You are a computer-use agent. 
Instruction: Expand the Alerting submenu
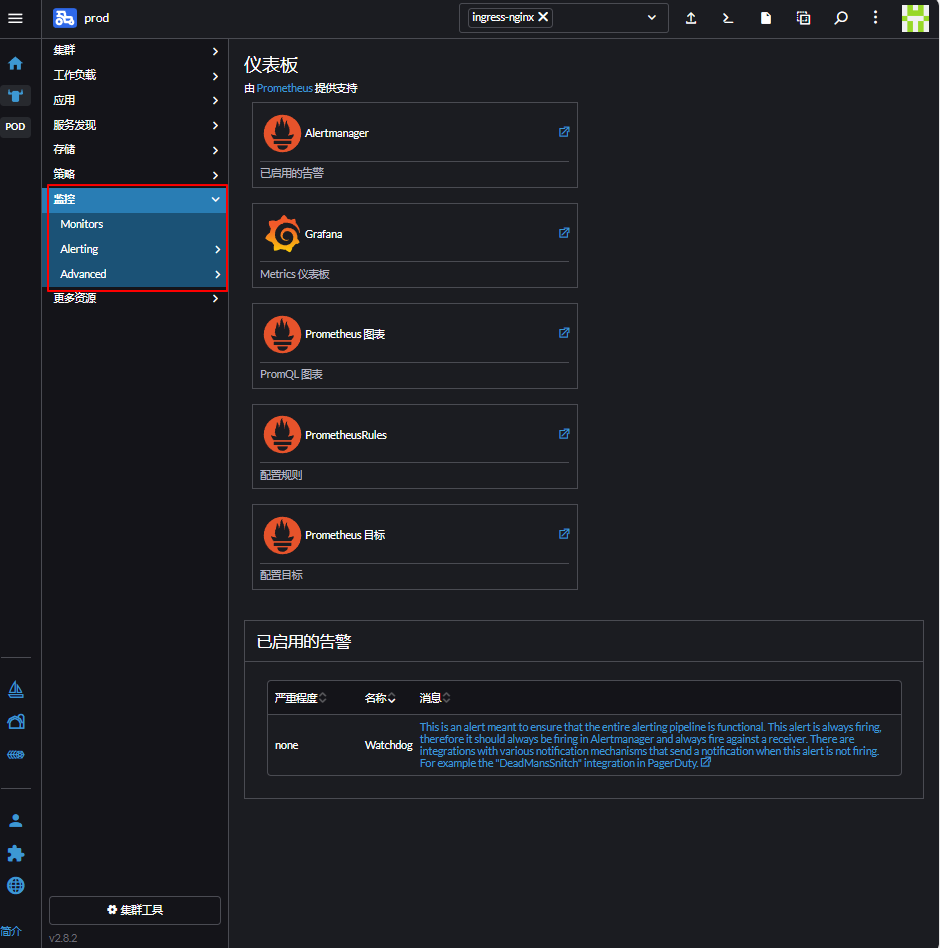click(136, 248)
